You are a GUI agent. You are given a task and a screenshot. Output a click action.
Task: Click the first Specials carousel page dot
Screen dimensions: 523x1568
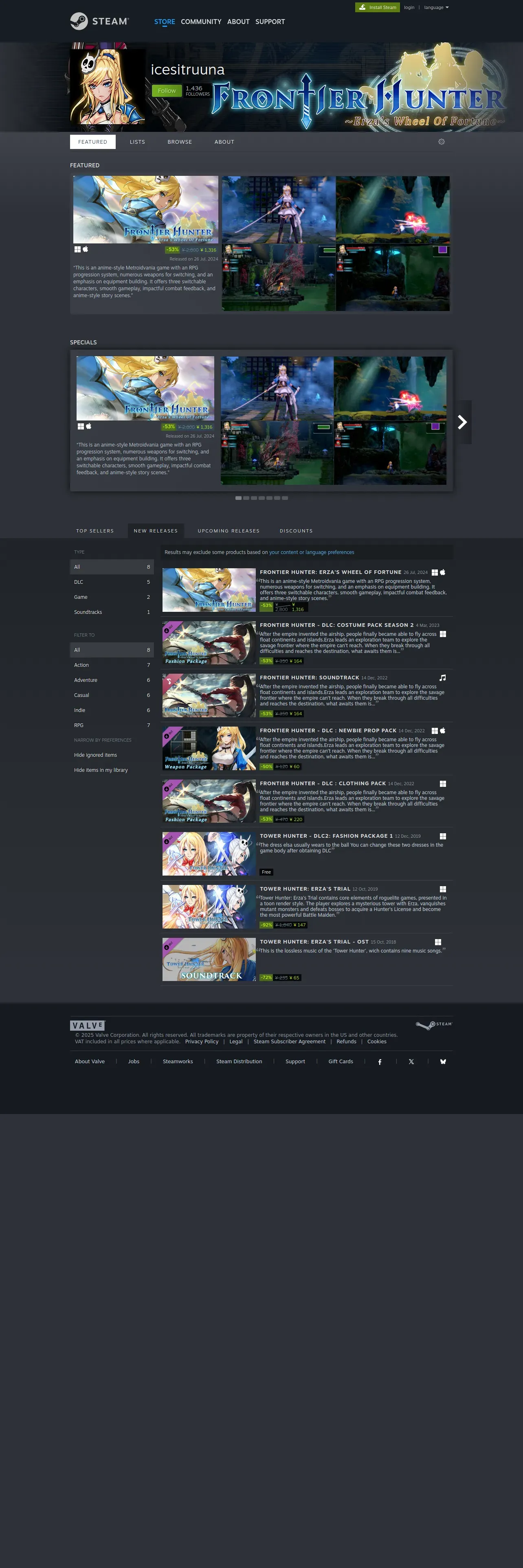(239, 498)
